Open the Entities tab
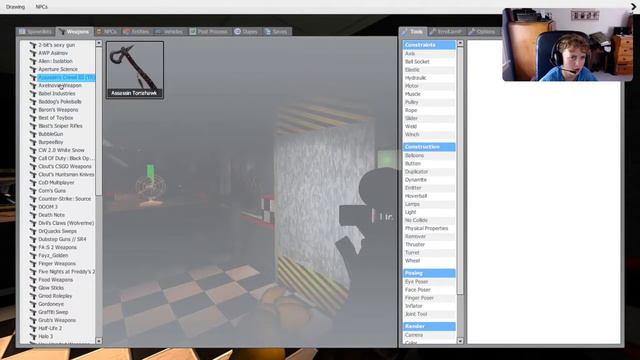This screenshot has height=360, width=640. pyautogui.click(x=136, y=32)
